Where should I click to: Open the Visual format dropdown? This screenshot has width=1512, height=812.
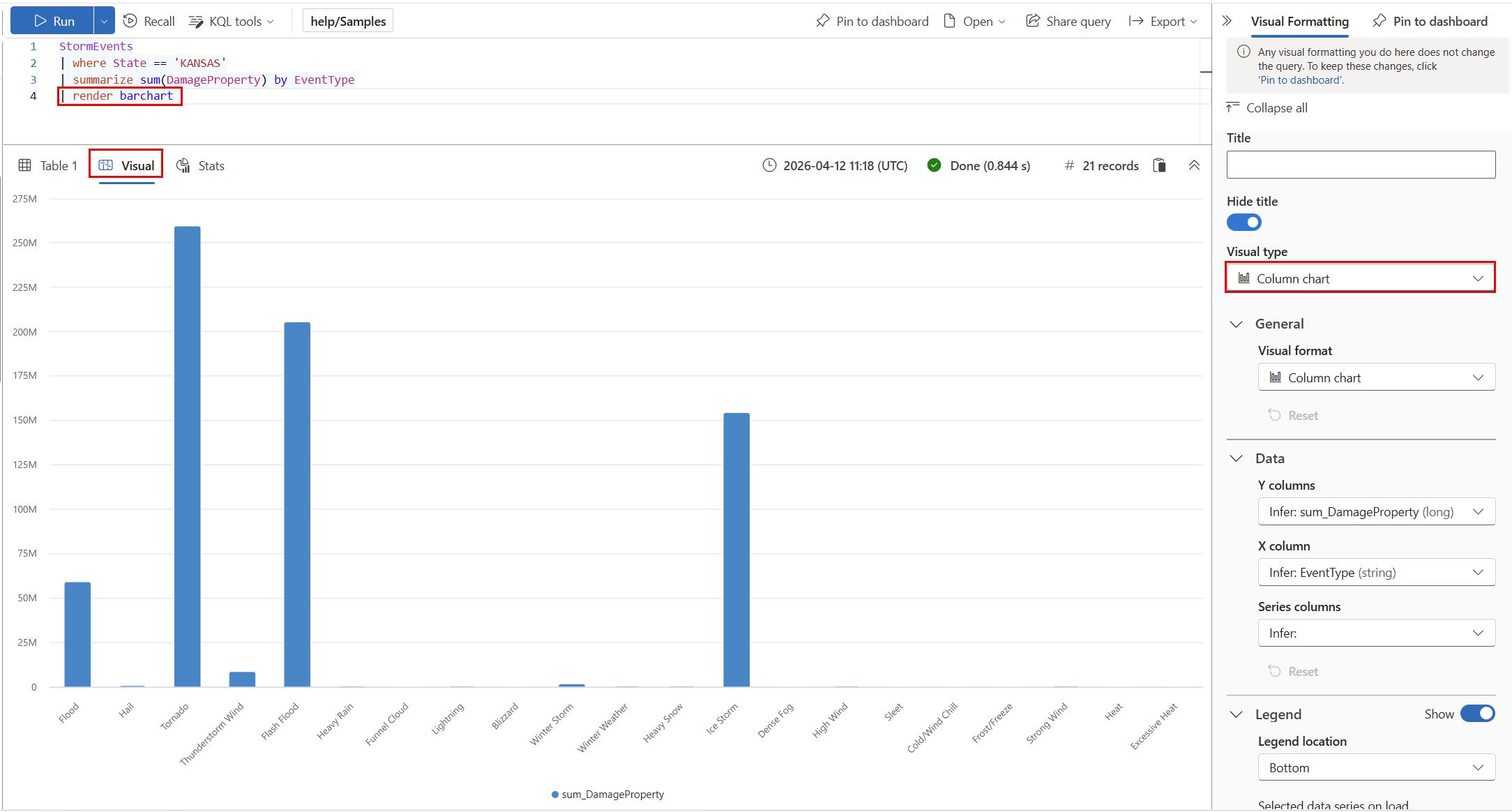1376,377
